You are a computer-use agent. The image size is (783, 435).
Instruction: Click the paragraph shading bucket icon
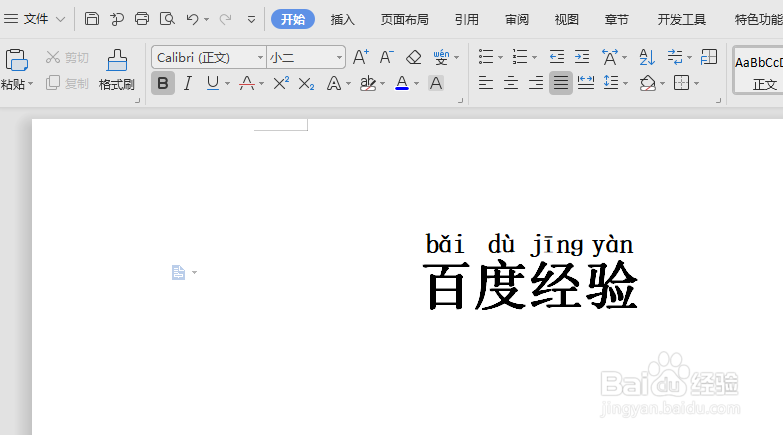[x=648, y=83]
